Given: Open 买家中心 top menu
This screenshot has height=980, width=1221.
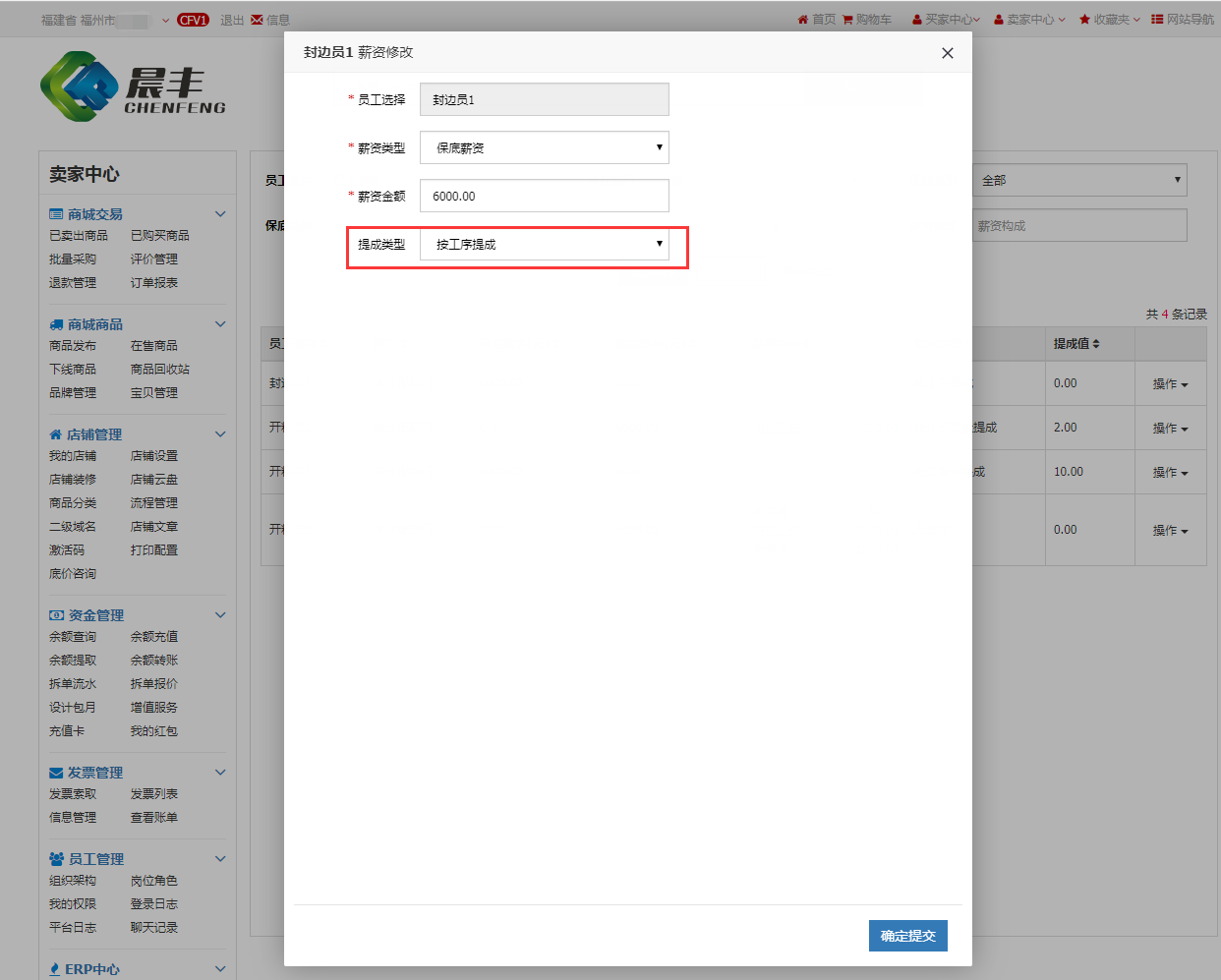Looking at the screenshot, I should click(947, 20).
